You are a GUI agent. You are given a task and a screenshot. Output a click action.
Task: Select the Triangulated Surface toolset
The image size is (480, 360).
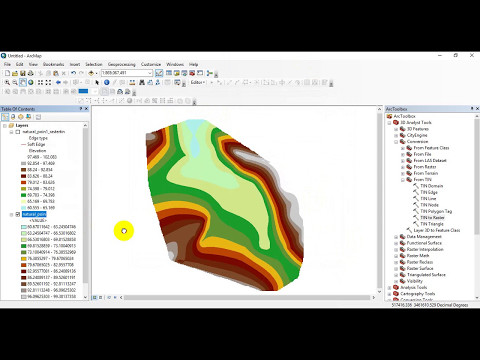(x=426, y=275)
